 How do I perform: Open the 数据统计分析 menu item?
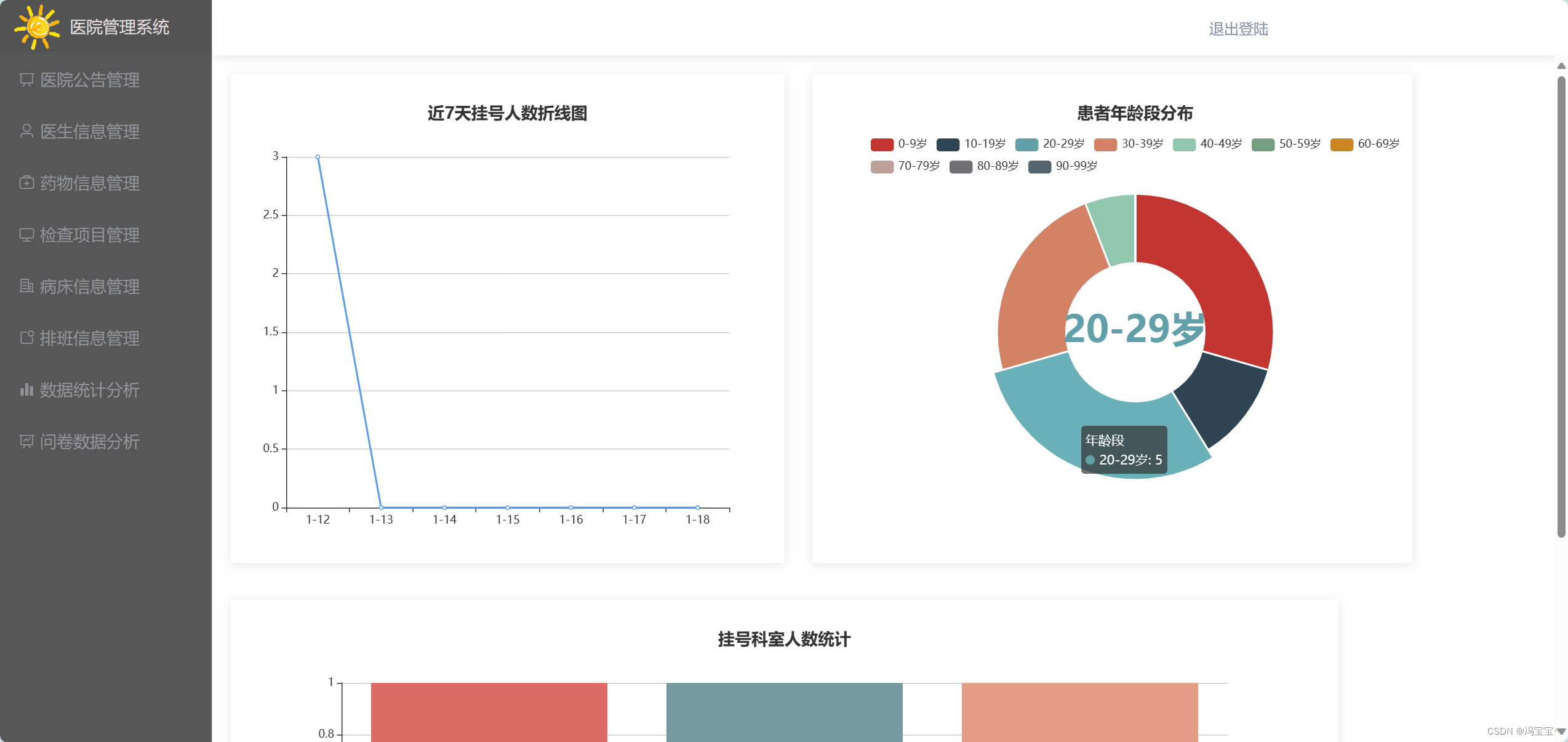[x=89, y=389]
